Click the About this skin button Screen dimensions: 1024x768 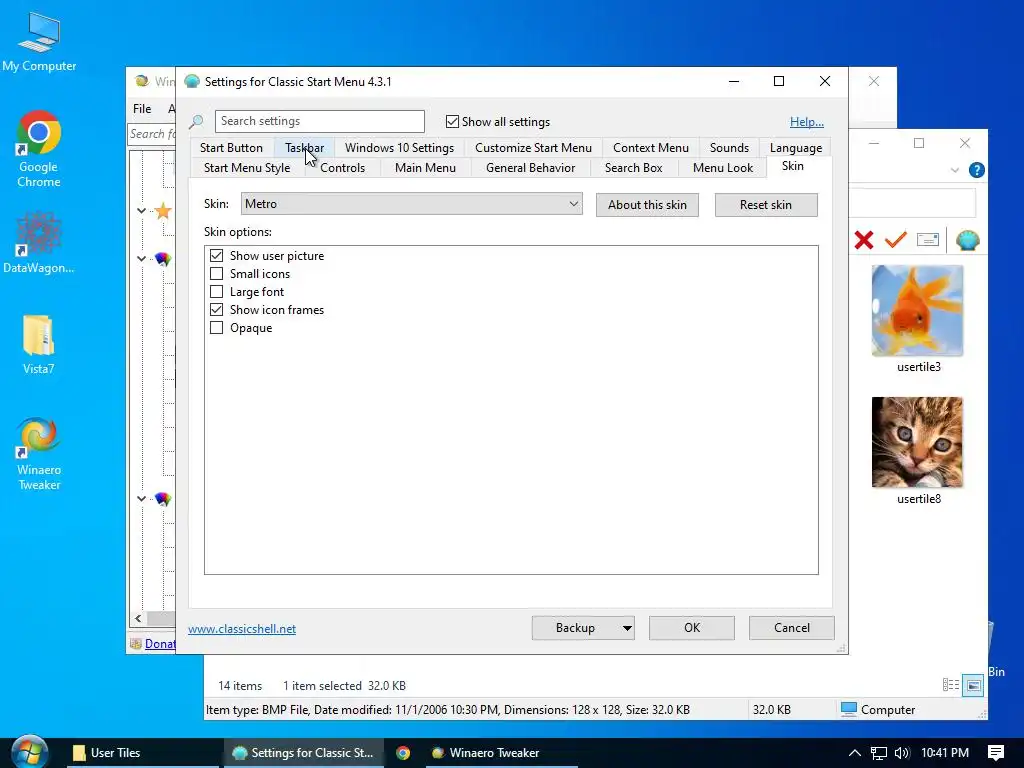click(x=647, y=205)
